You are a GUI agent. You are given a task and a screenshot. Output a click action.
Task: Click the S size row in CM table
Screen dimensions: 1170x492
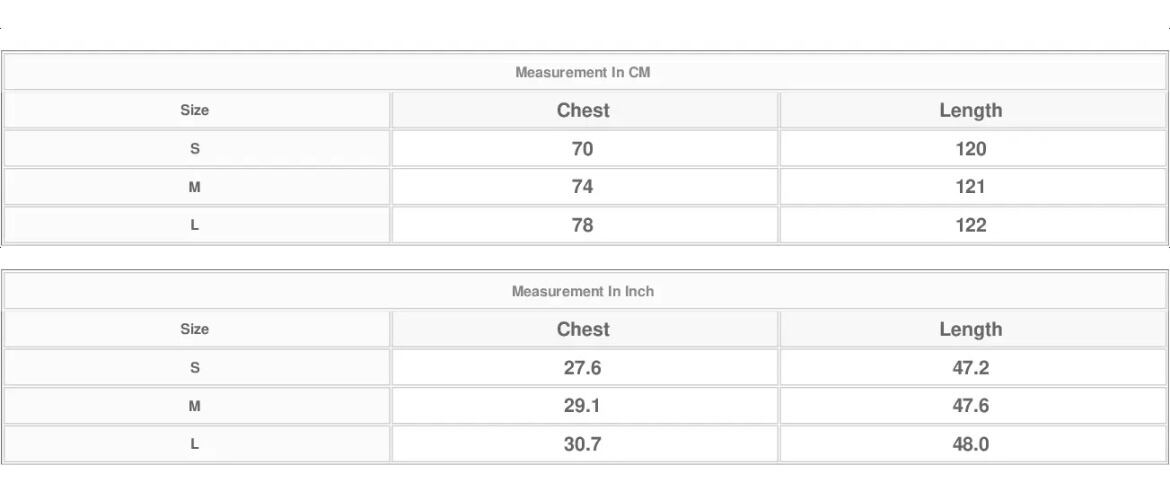[x=195, y=149]
